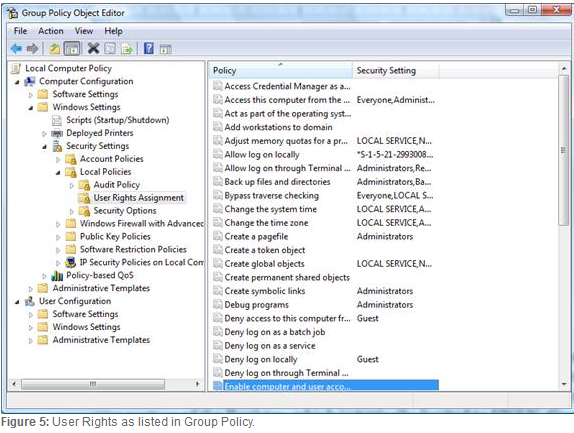
Task: Click the Public Key Policies folder icon
Action: pyautogui.click(x=71, y=236)
